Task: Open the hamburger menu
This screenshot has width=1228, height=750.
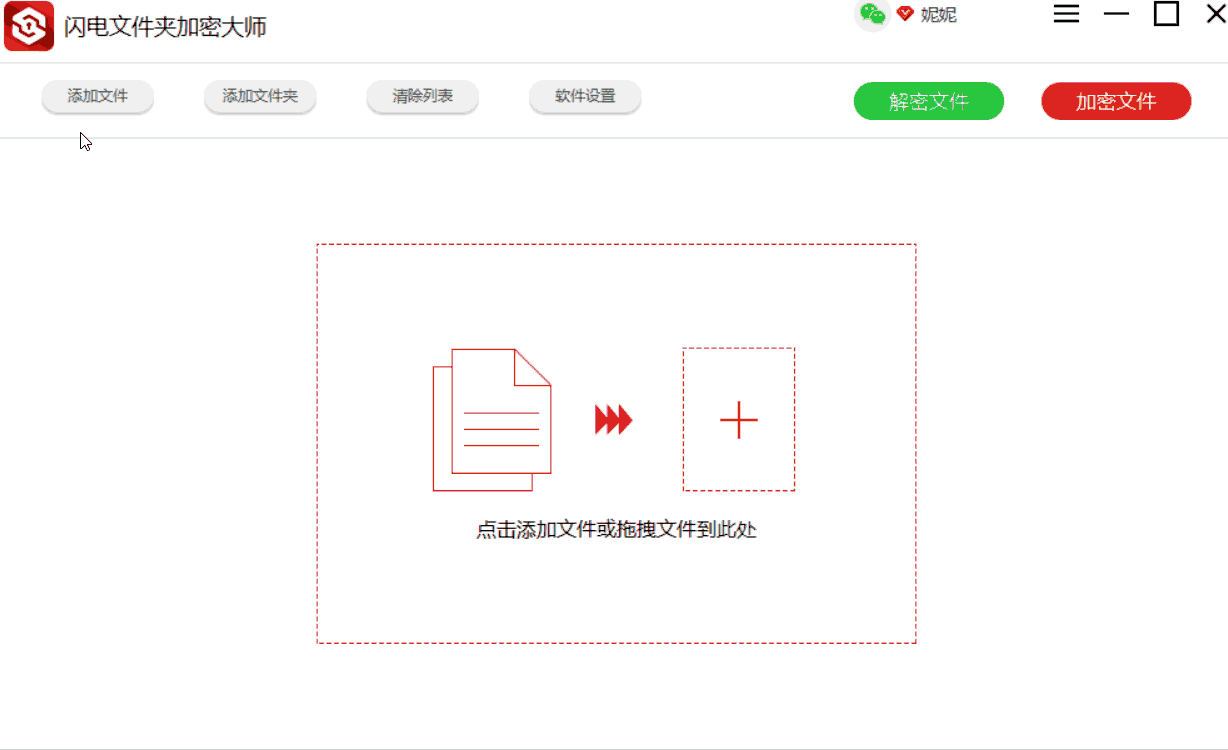Action: 1066,14
